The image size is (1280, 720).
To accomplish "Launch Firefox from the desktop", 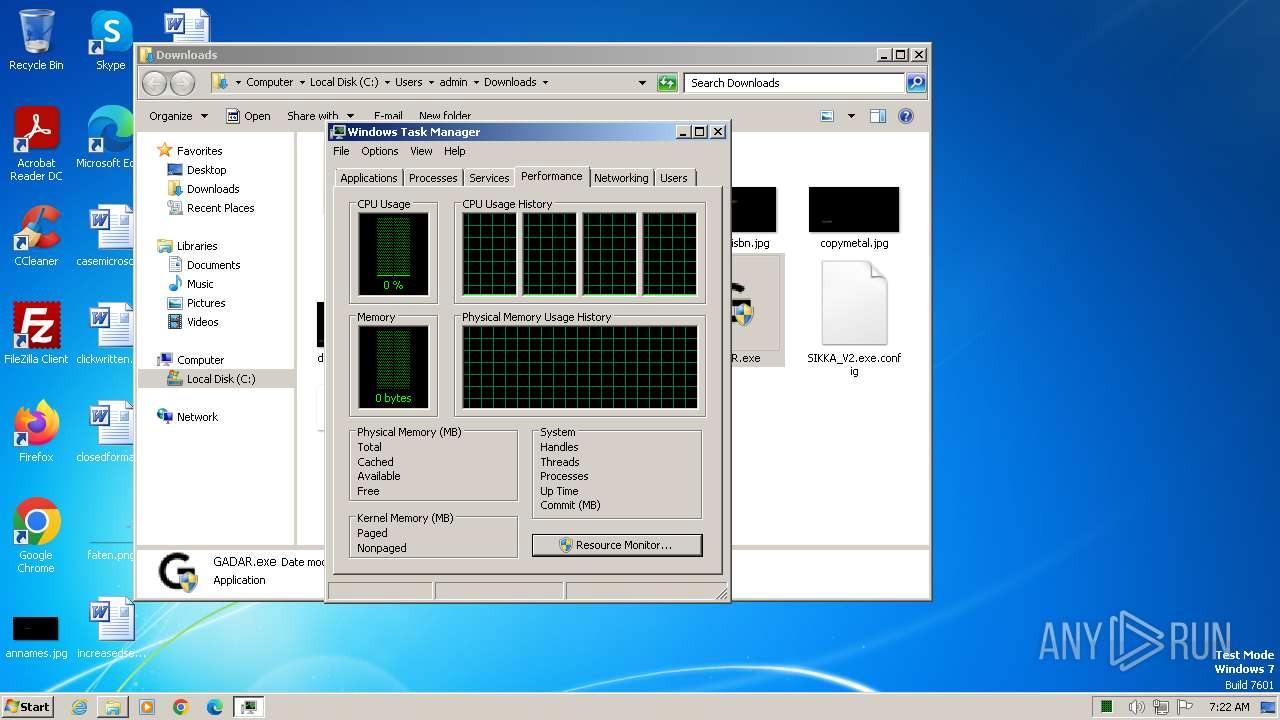I will coord(36,432).
